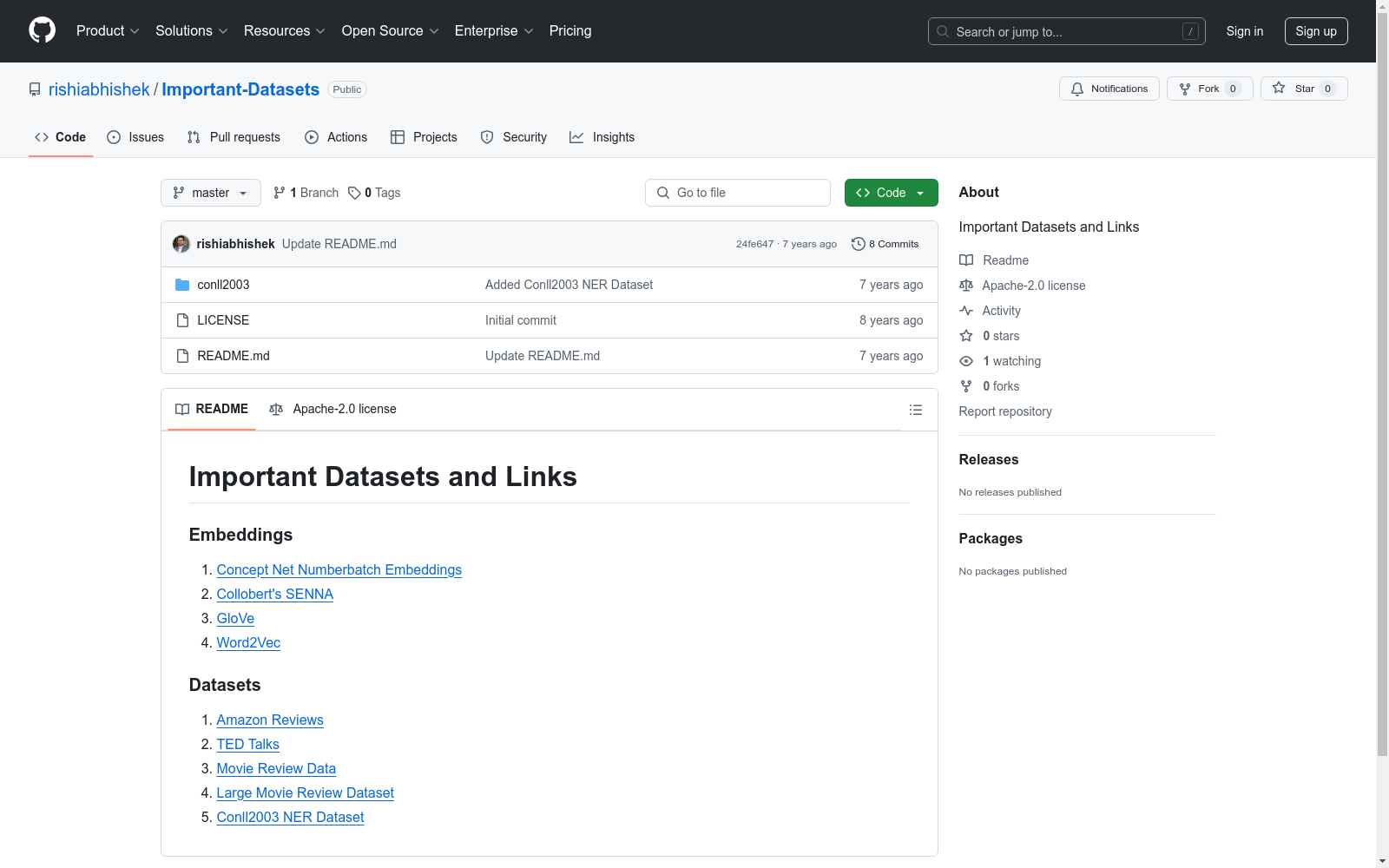1389x868 pixels.
Task: Click the bell icon in Notifications
Action: [1077, 89]
